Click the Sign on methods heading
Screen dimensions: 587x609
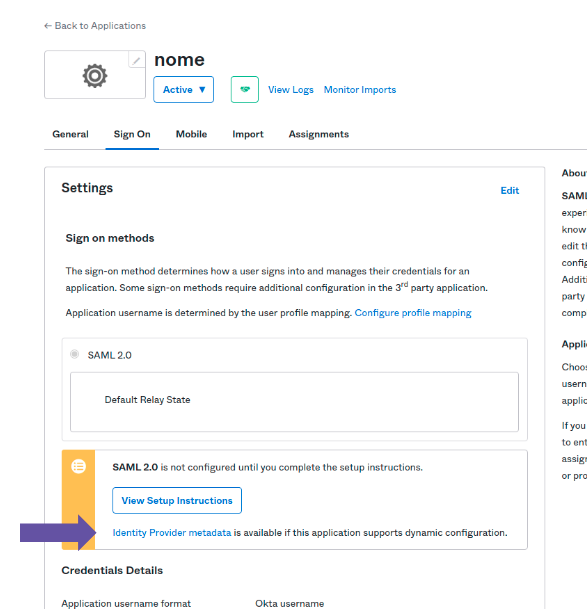110,238
